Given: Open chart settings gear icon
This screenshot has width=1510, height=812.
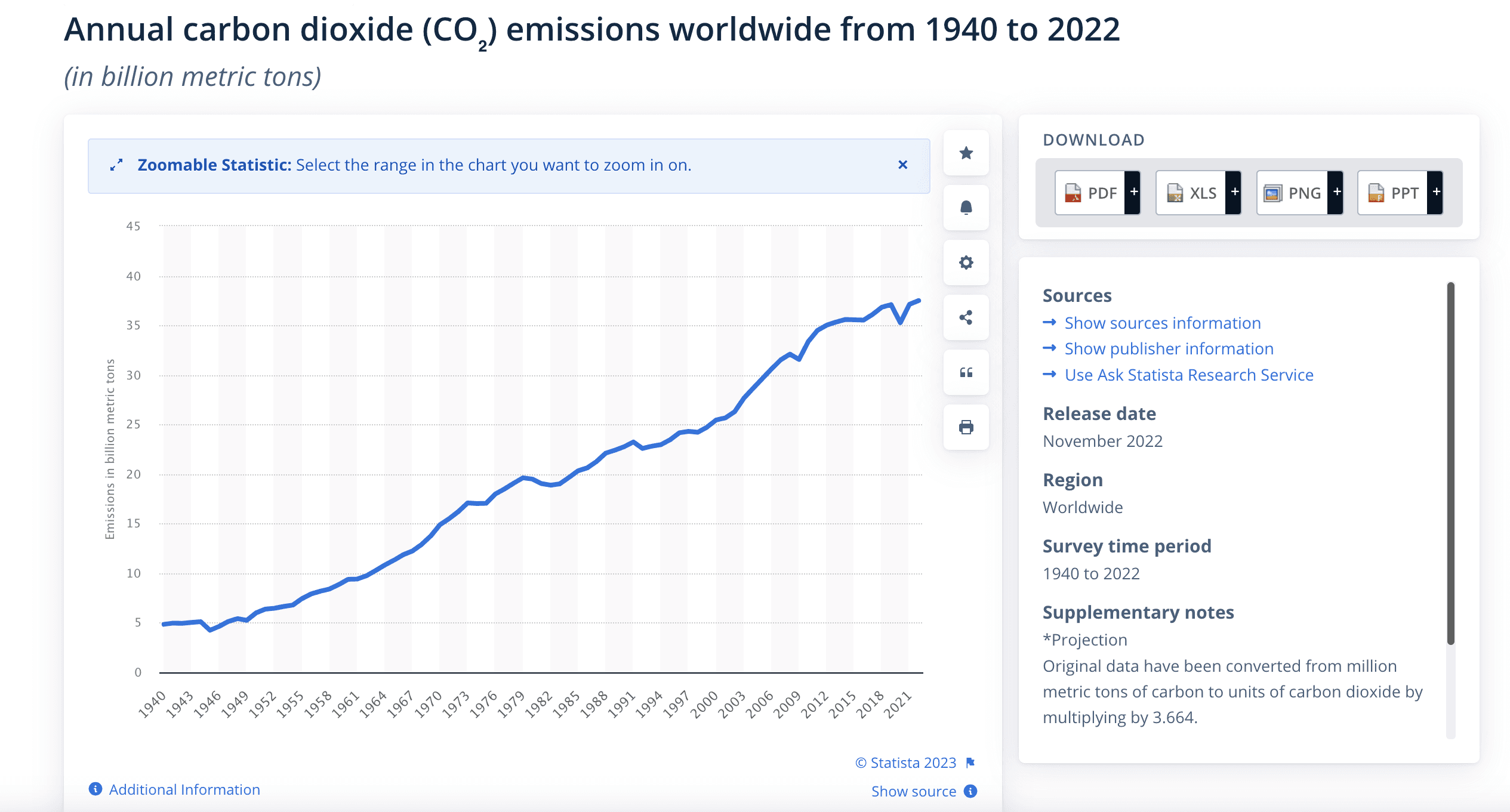Looking at the screenshot, I should tap(966, 263).
